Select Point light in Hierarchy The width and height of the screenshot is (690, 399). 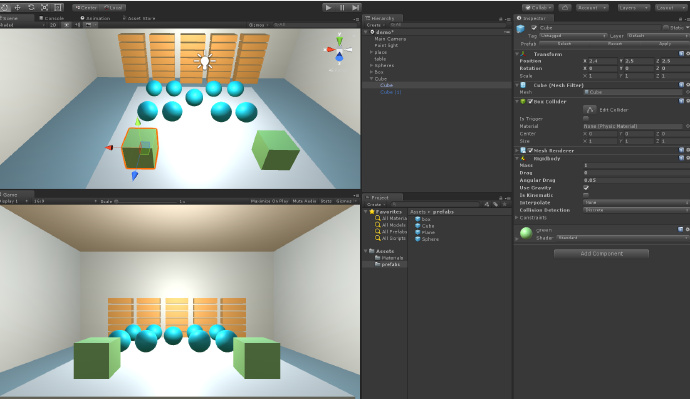click(x=386, y=45)
